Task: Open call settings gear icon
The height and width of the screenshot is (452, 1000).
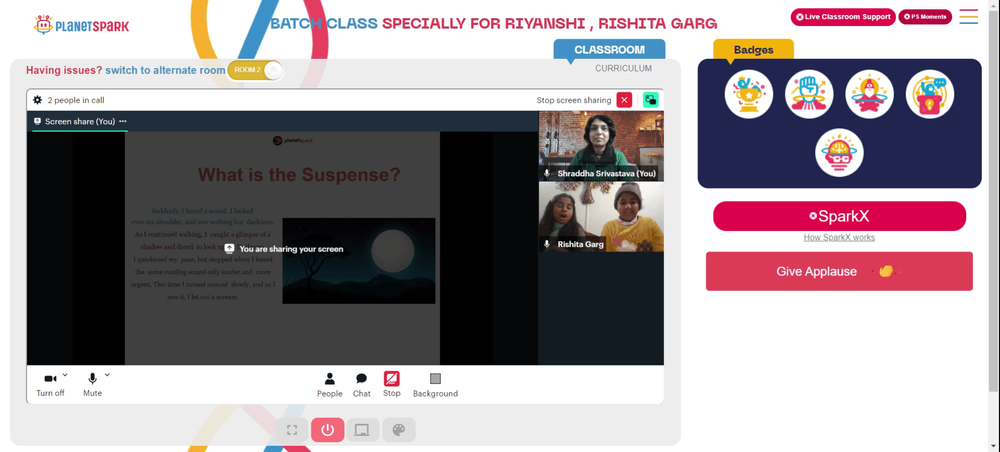Action: coord(38,100)
